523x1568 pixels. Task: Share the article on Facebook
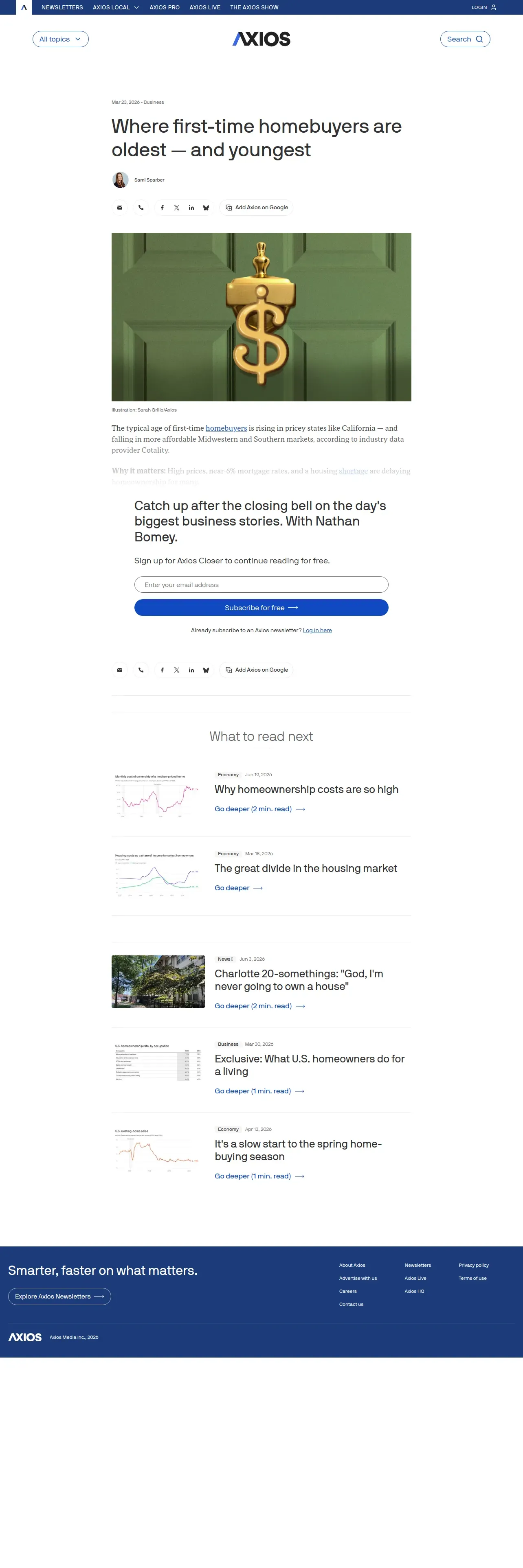tap(162, 208)
